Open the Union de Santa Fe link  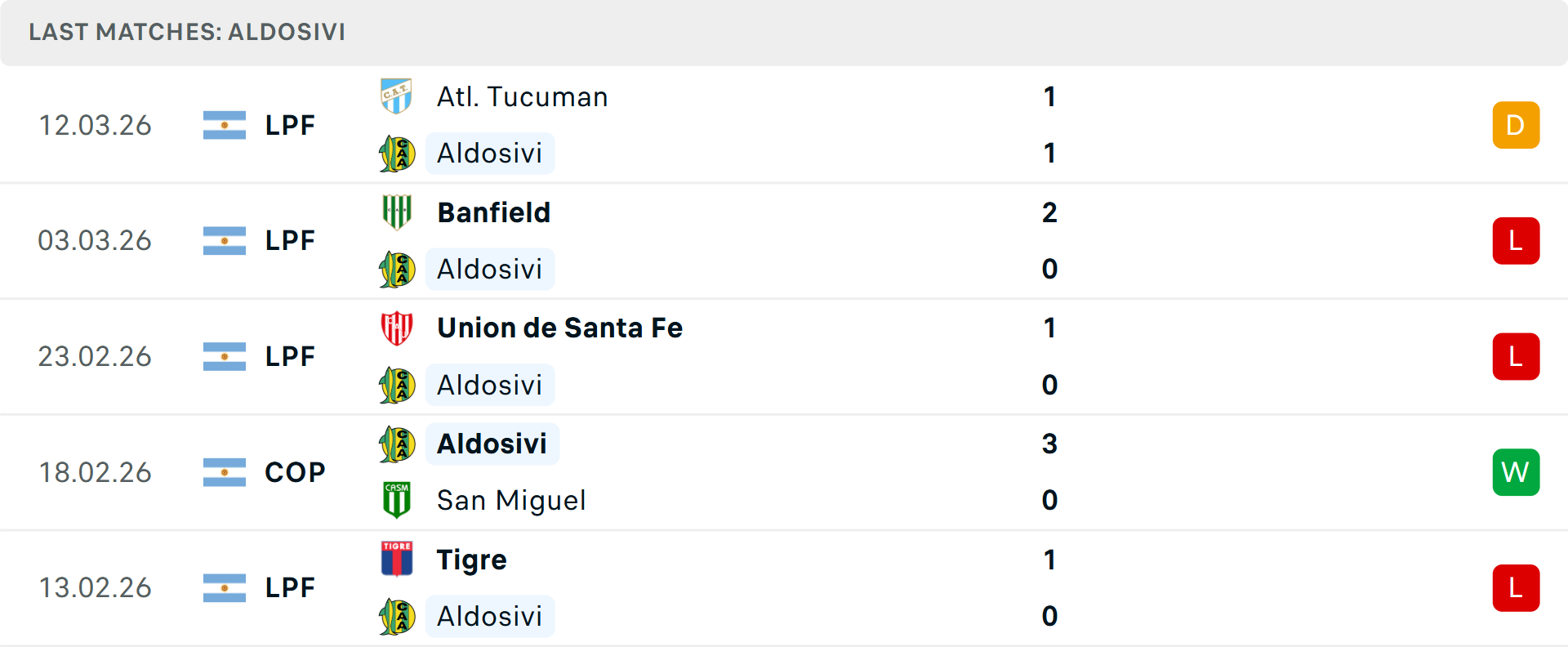point(559,328)
